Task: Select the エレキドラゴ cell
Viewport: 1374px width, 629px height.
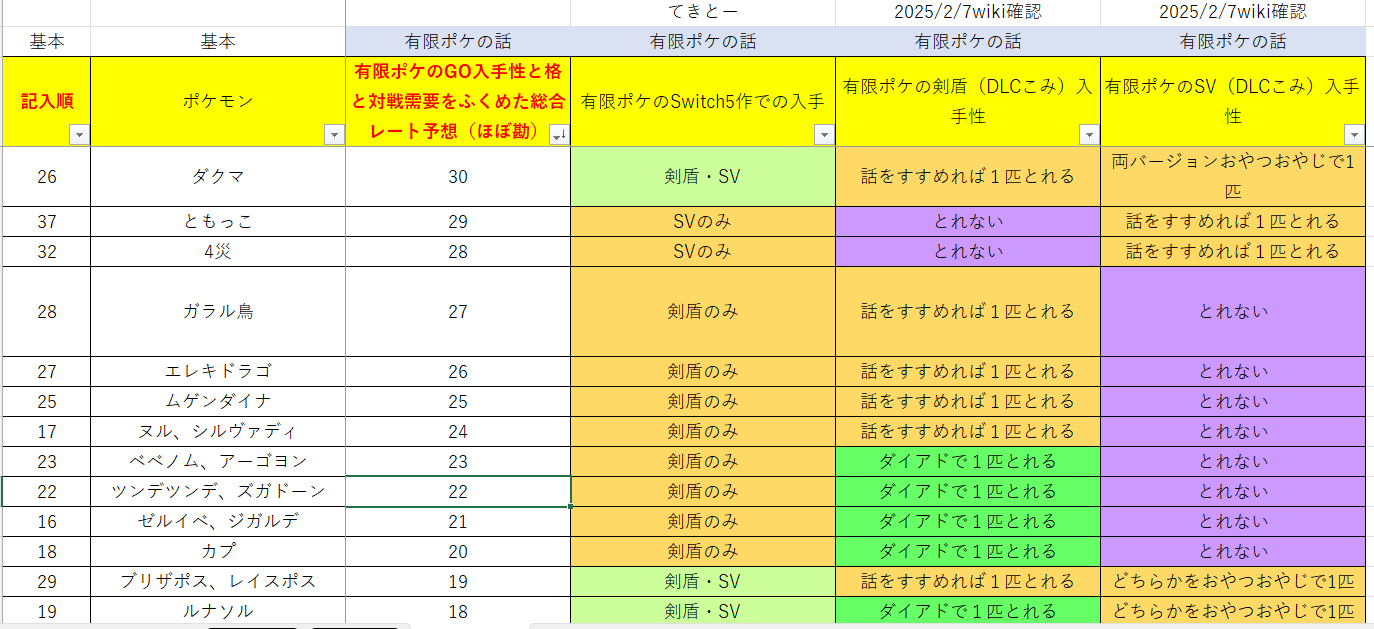Action: point(218,372)
